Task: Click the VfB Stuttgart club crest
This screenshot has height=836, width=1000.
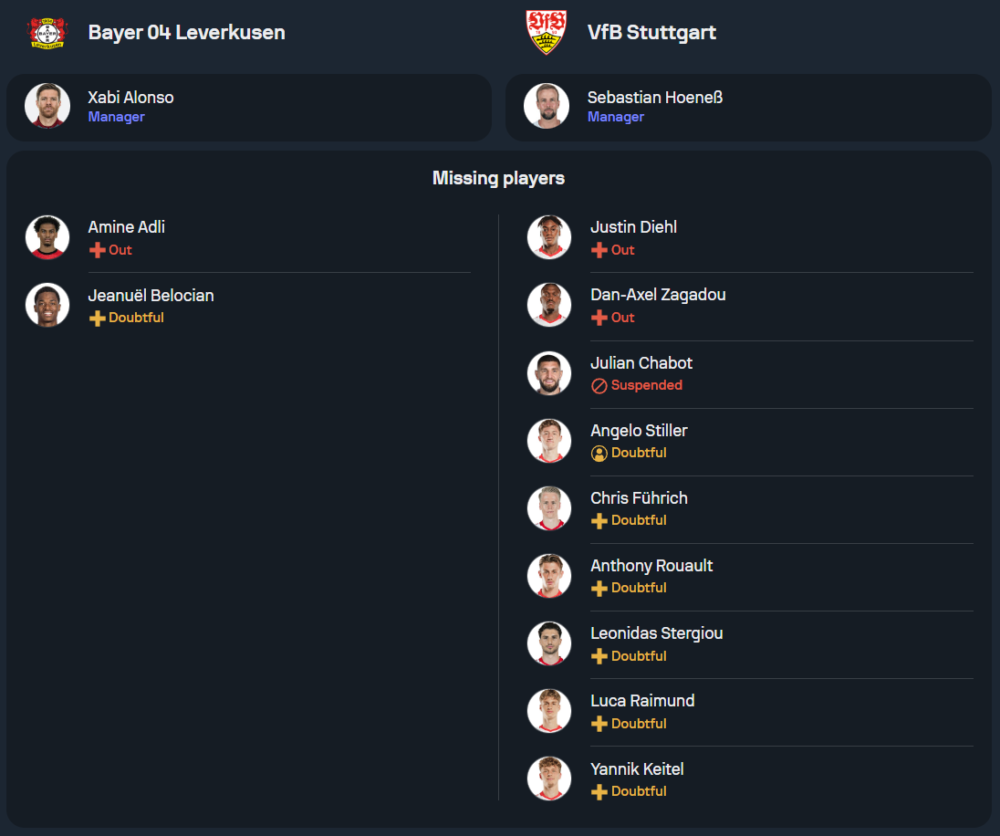Action: pos(546,32)
